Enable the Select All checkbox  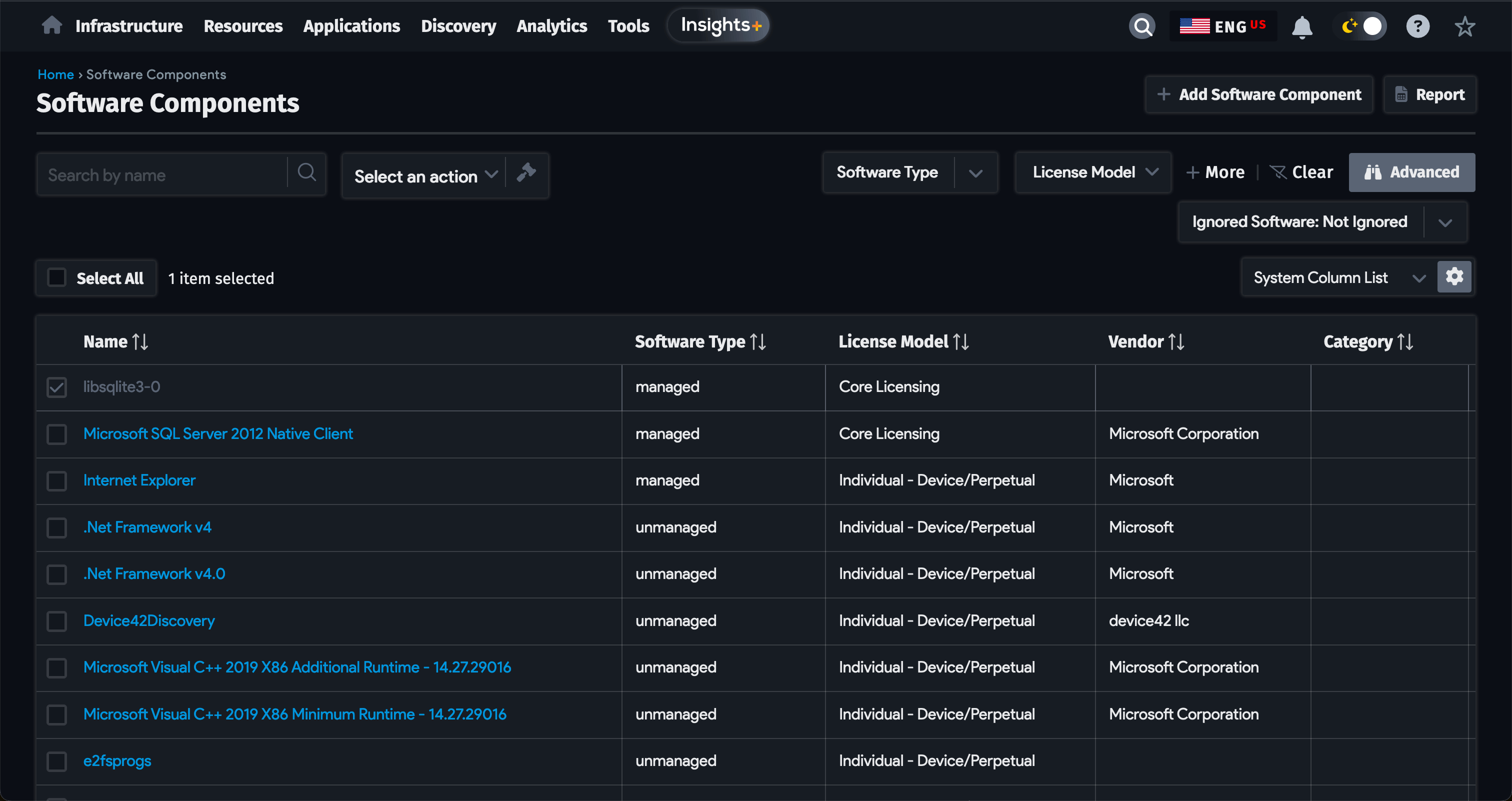point(56,277)
